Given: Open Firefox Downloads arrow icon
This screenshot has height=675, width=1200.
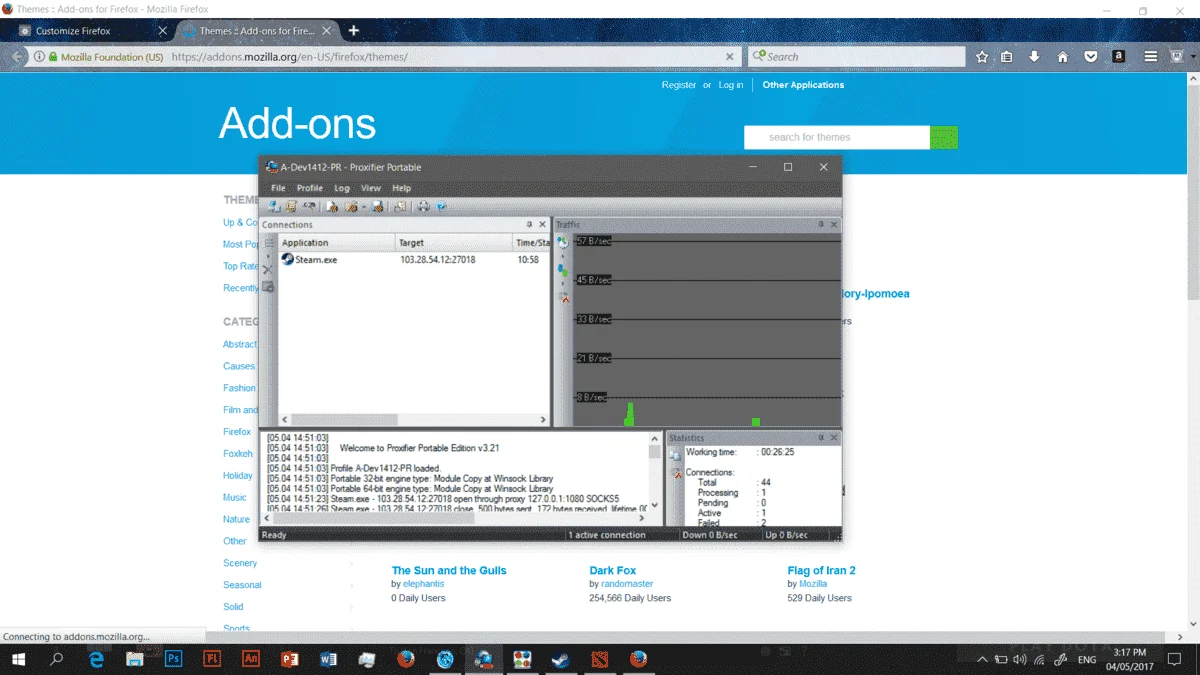Looking at the screenshot, I should click(x=1034, y=57).
